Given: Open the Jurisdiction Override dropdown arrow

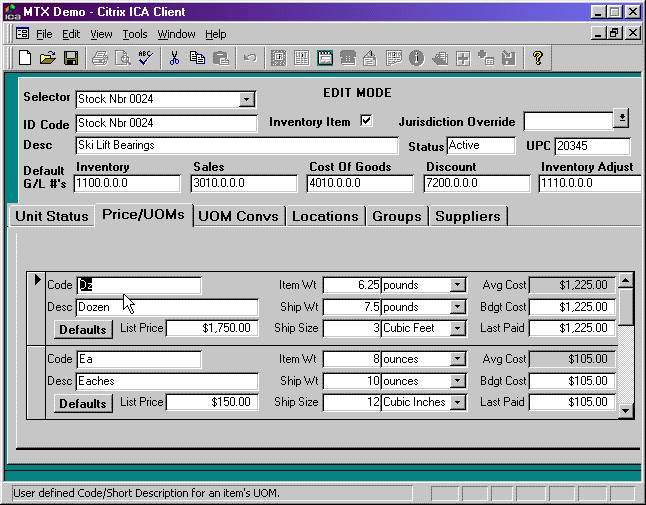Looking at the screenshot, I should tap(621, 118).
